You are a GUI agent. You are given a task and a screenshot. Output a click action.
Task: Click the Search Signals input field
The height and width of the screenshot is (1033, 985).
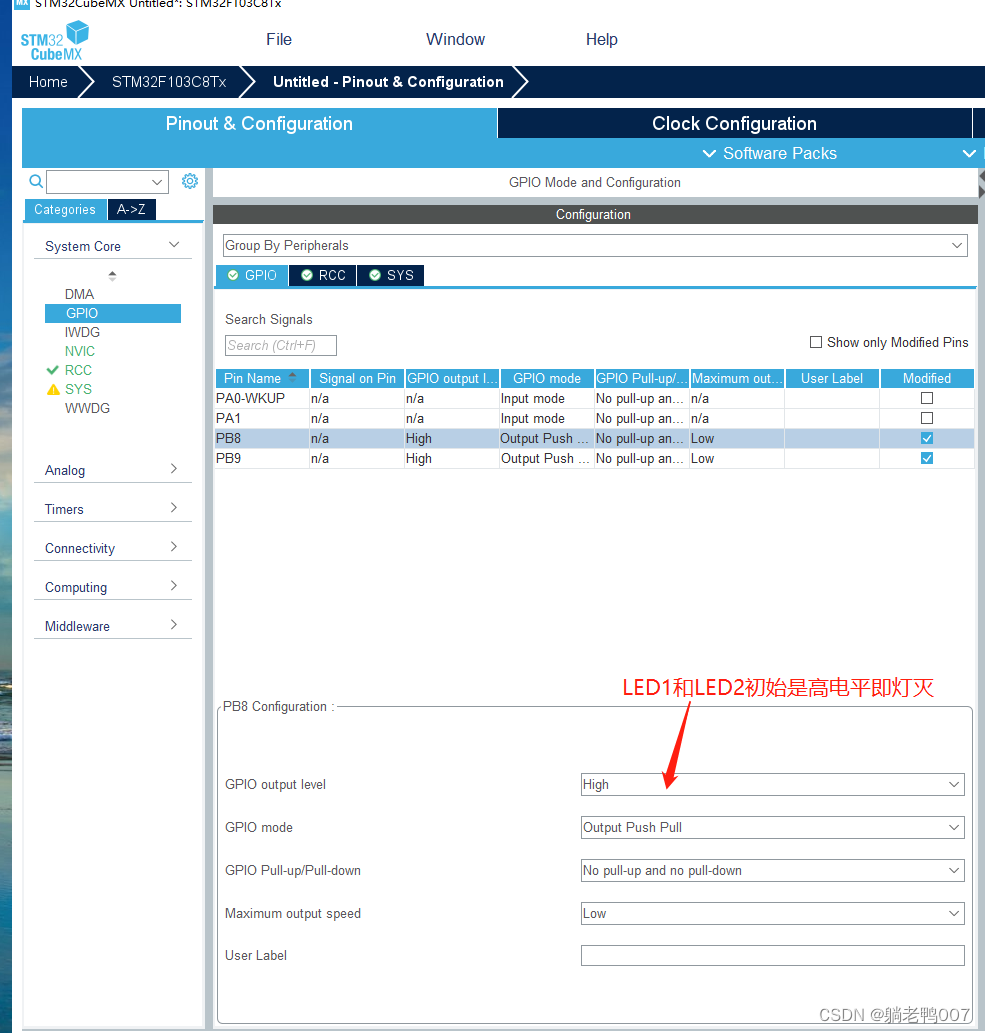281,345
